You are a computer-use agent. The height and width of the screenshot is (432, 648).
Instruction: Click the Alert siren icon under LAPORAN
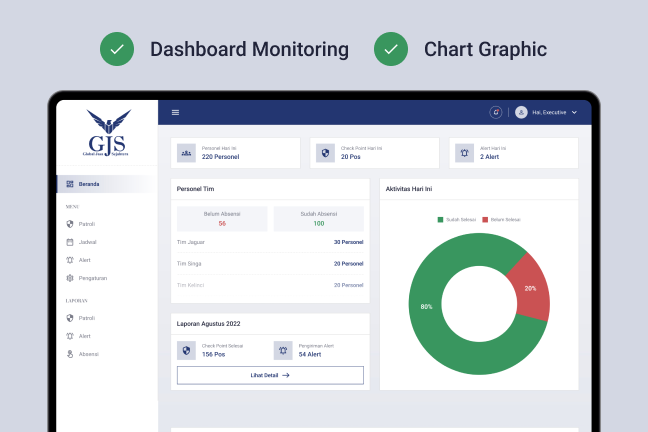tap(70, 336)
